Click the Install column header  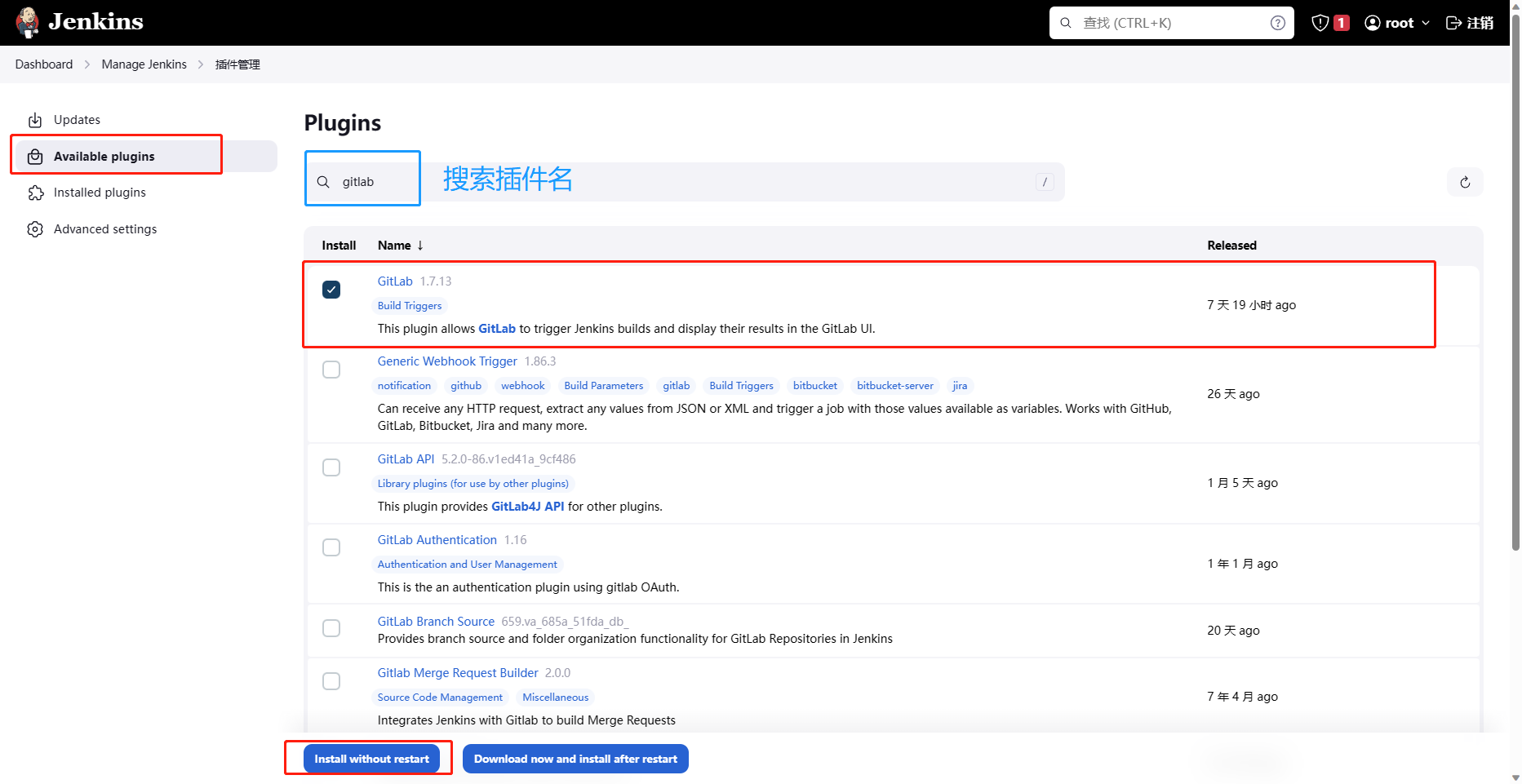point(339,246)
